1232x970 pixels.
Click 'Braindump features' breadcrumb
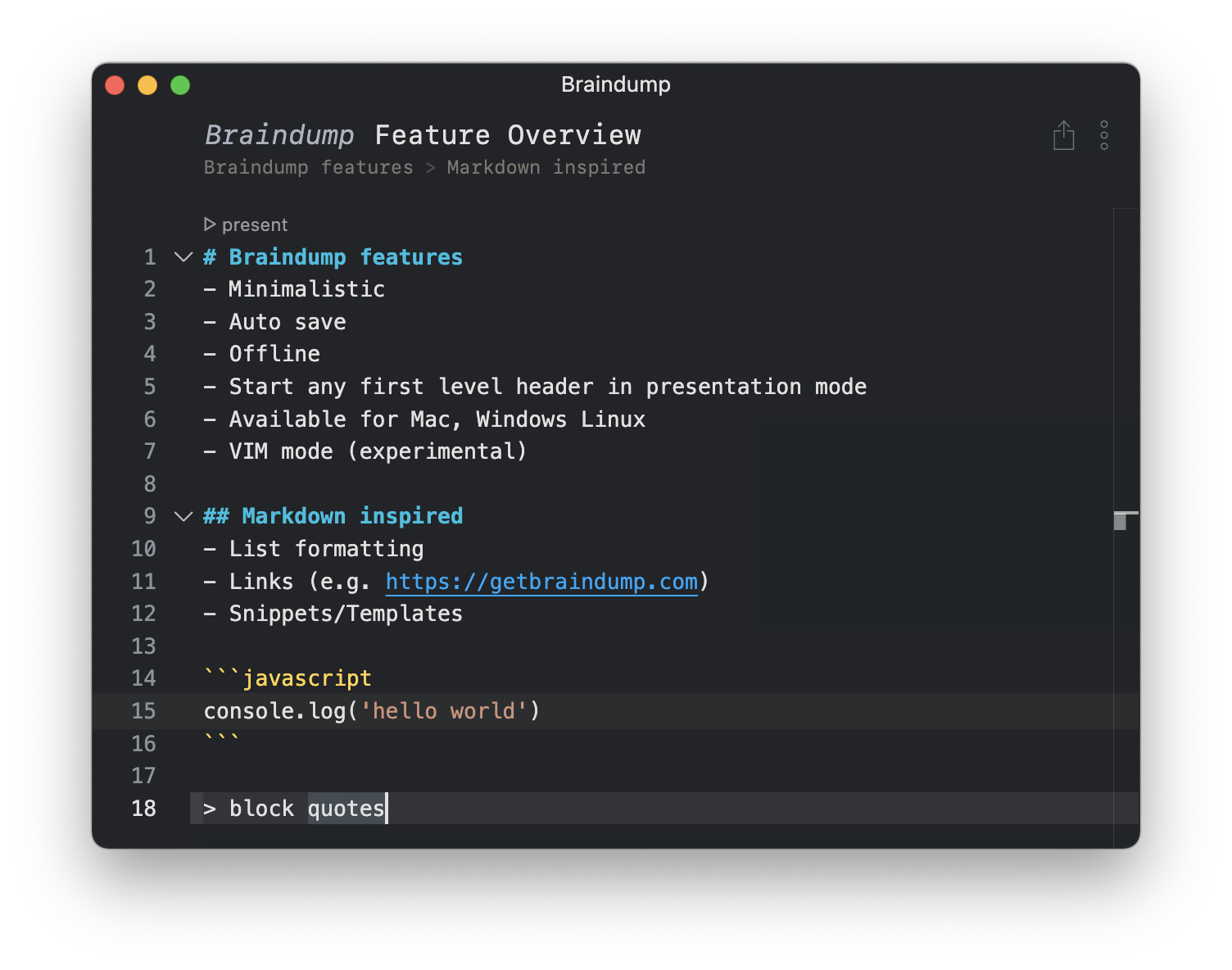[x=309, y=167]
